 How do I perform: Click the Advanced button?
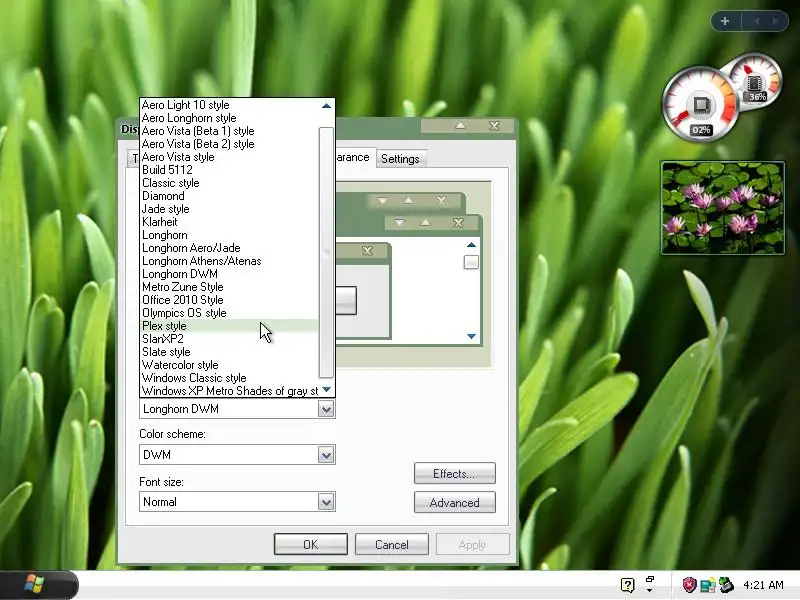[x=455, y=503]
